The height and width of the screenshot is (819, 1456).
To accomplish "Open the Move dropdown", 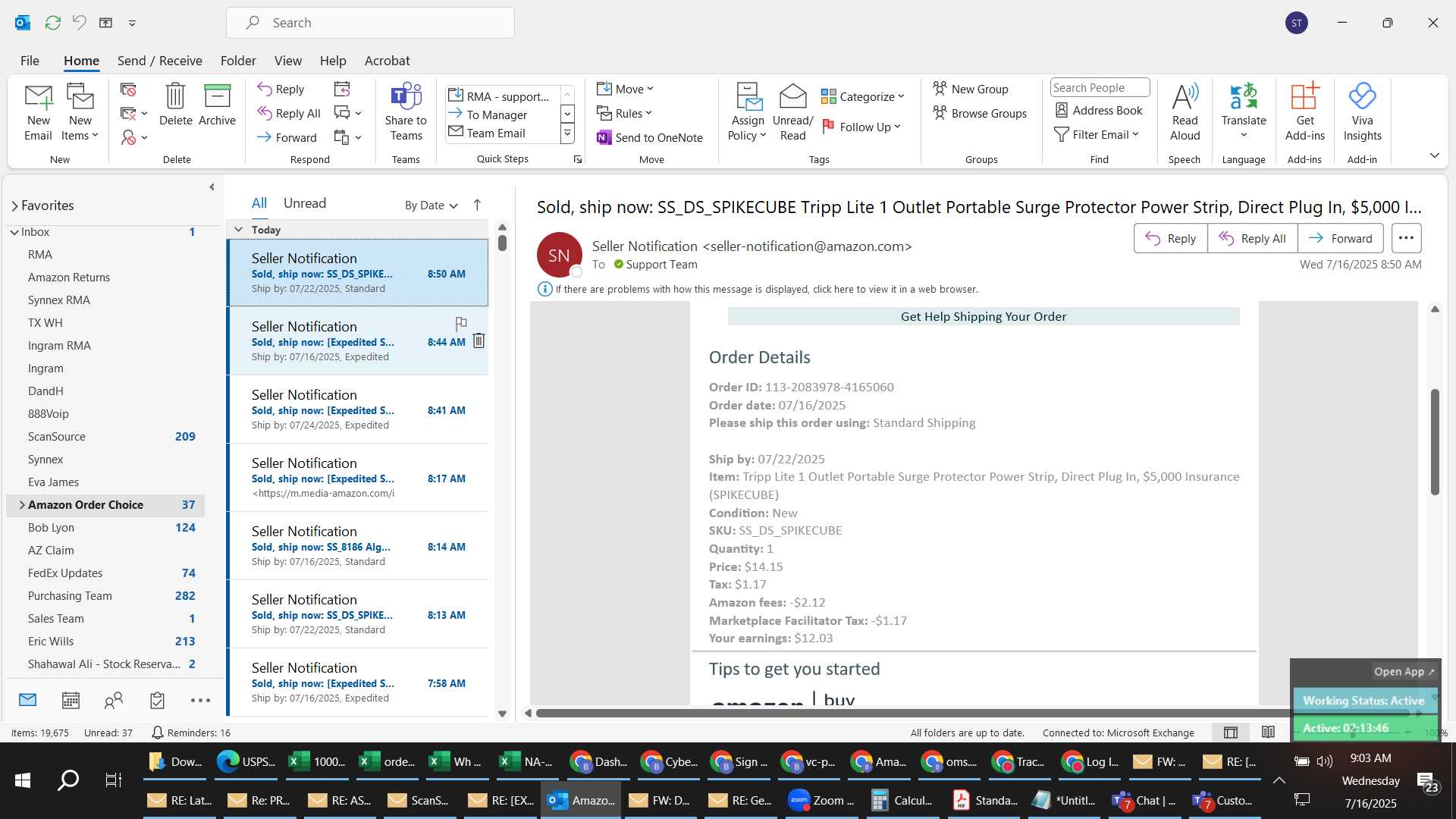I will point(626,89).
